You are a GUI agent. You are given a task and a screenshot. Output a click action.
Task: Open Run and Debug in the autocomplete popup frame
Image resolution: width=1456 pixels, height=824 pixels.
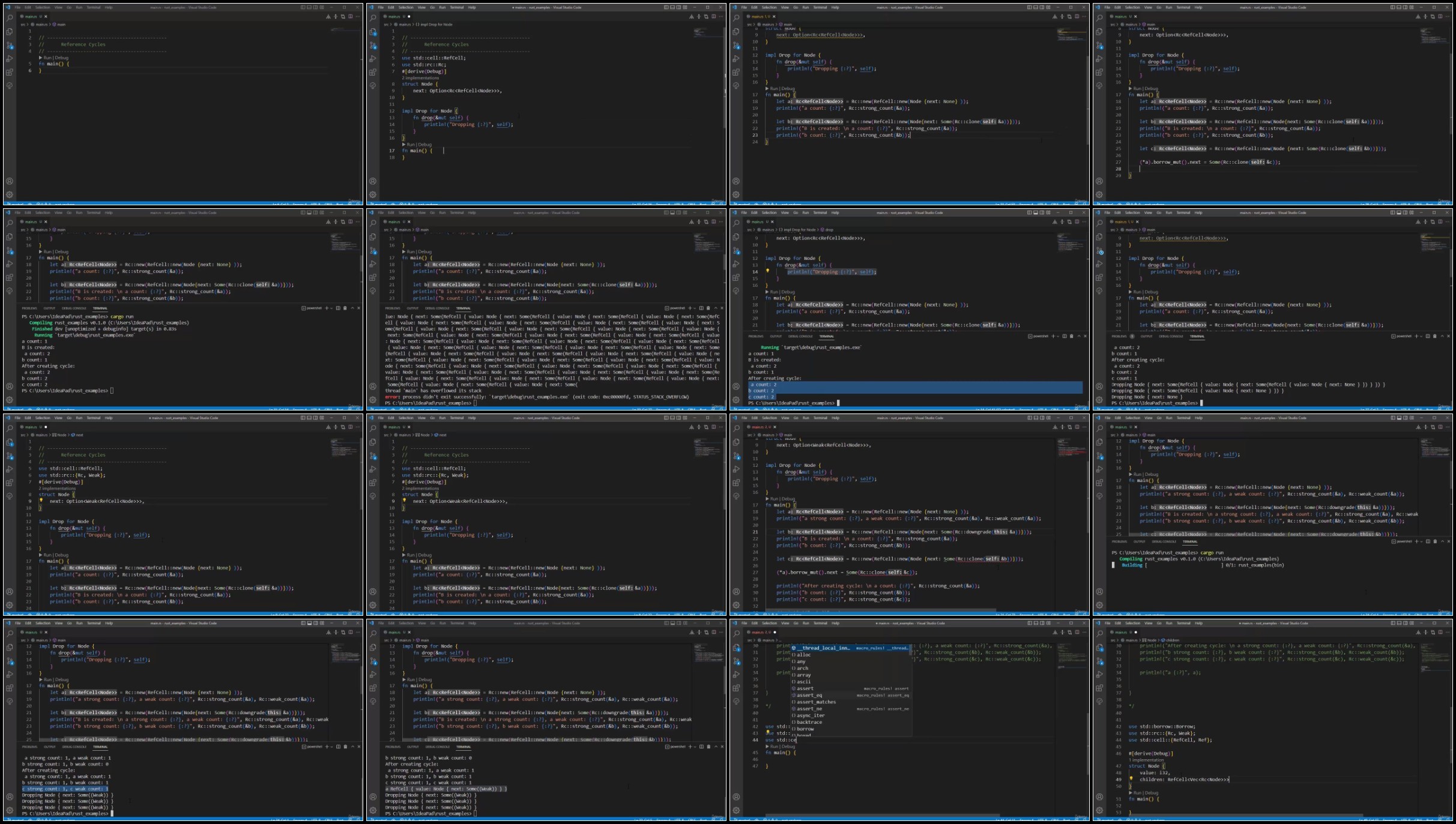[736, 675]
